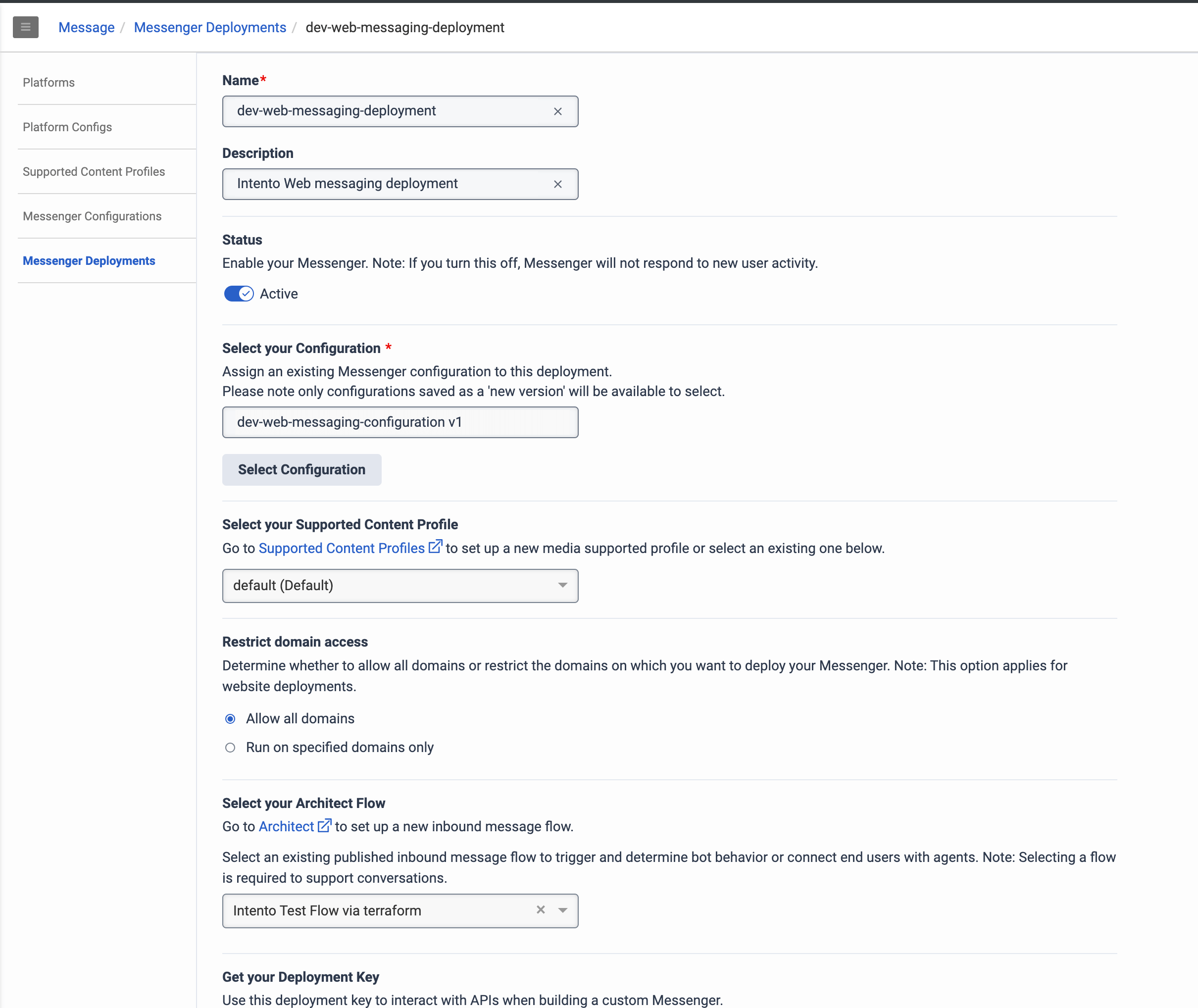Select Run on specified domains only
The height and width of the screenshot is (1008, 1198).
tap(230, 748)
